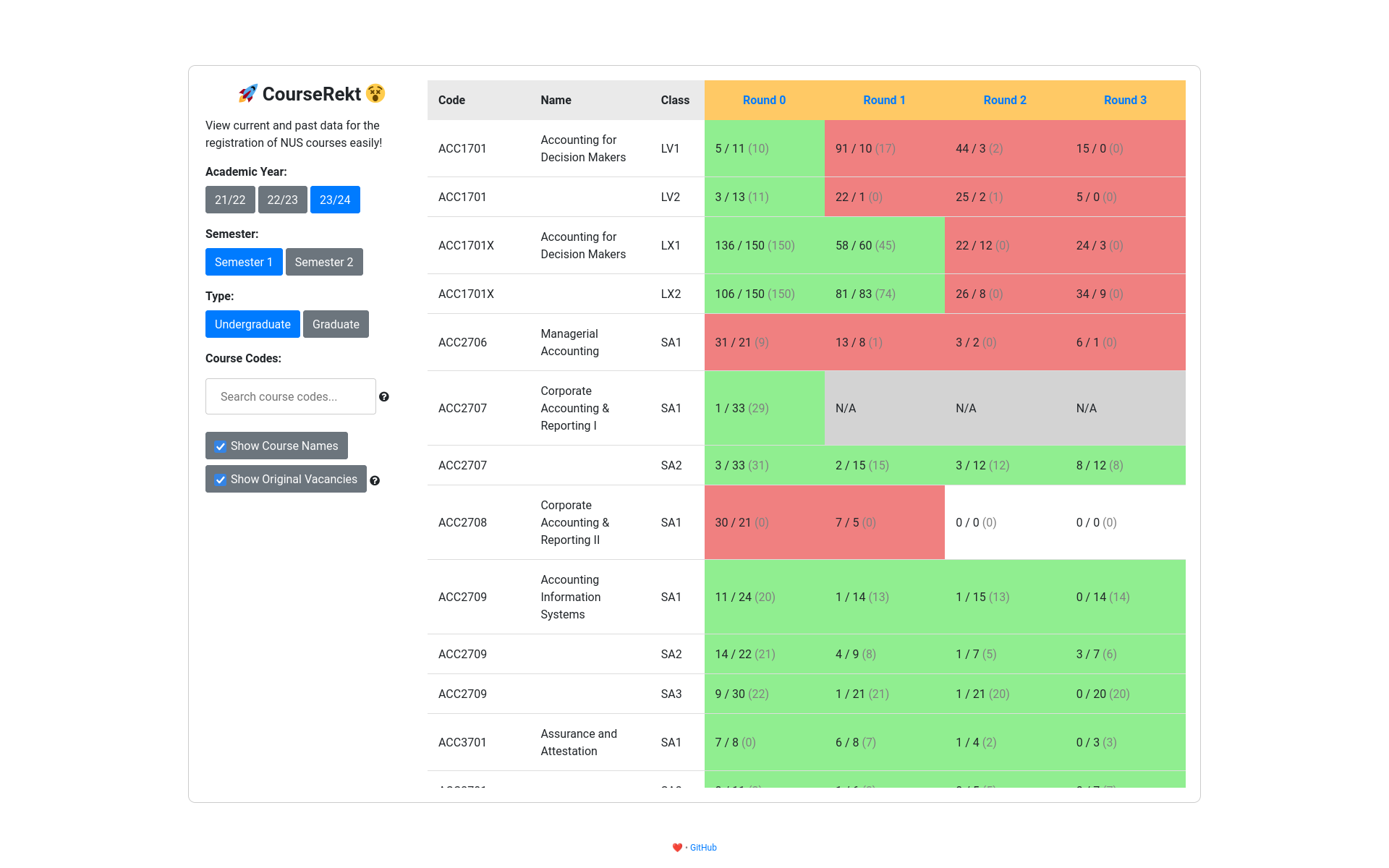The image size is (1389, 868).
Task: Focus the Search course codes input
Action: 290,396
